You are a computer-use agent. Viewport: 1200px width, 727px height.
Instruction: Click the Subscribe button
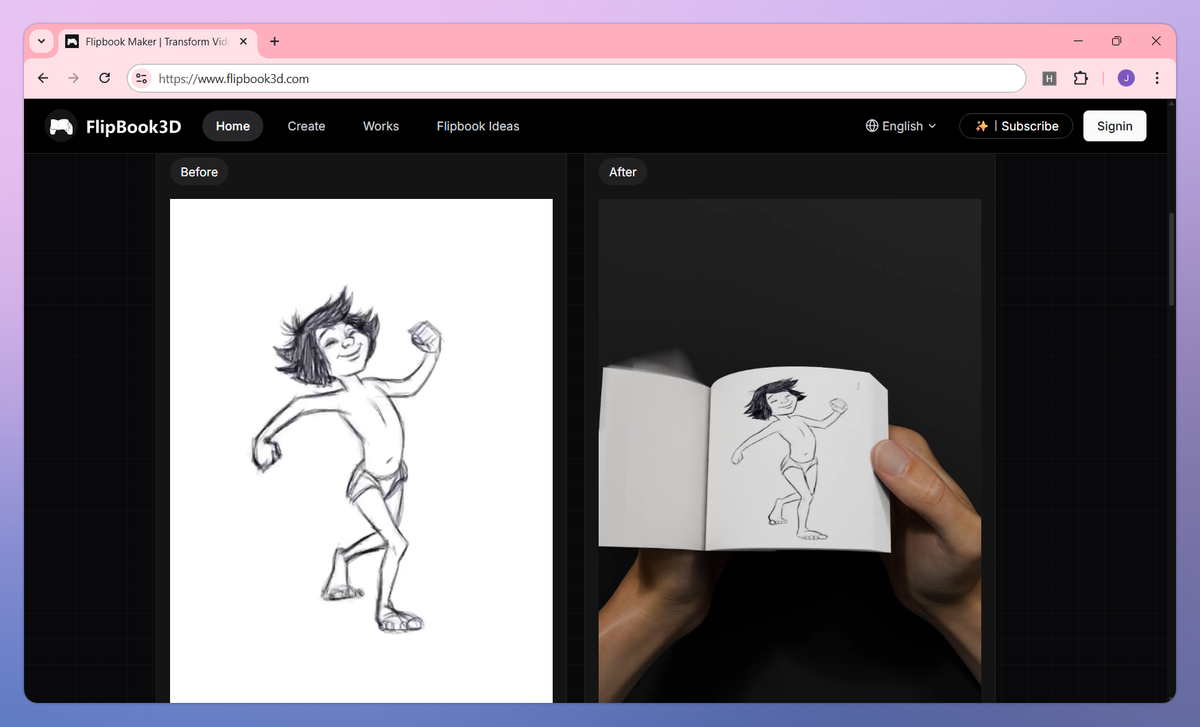coord(1016,126)
